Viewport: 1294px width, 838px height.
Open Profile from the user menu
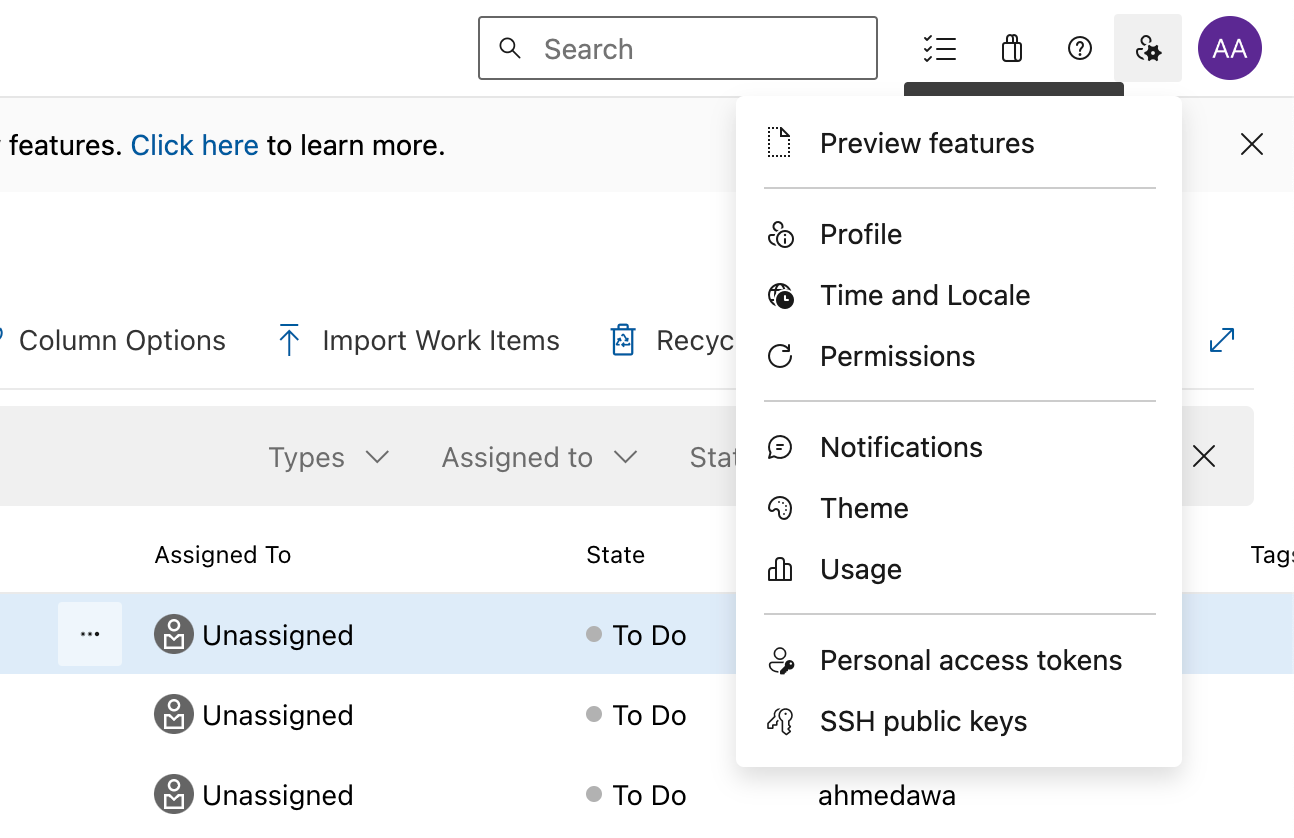(x=861, y=234)
